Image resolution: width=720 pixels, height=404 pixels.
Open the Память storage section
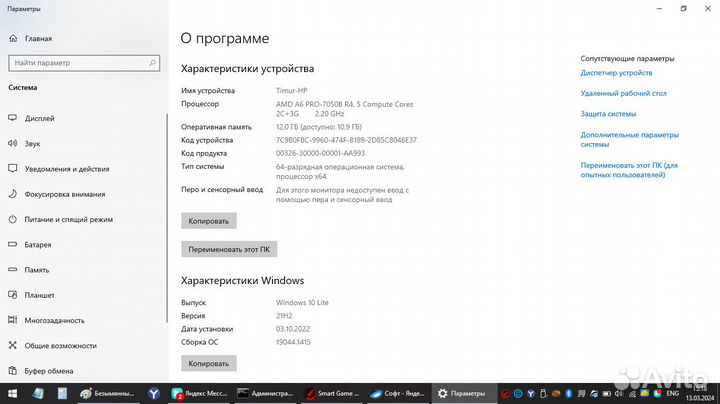(28, 269)
